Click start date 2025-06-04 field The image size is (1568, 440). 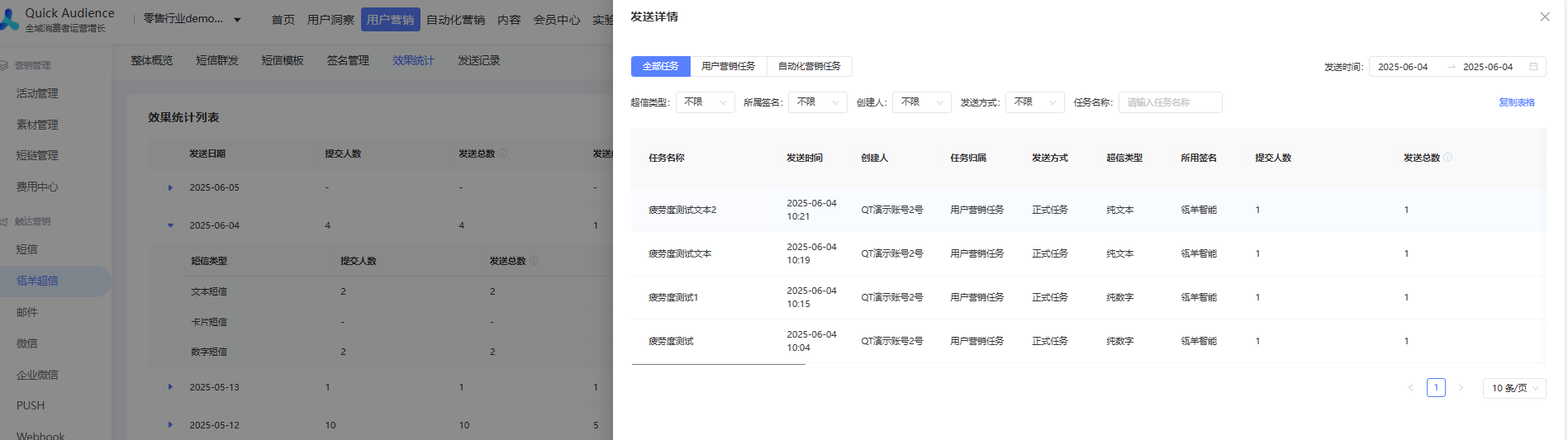[1403, 67]
